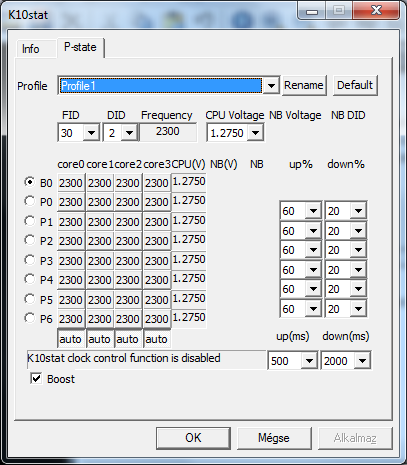
Task: Open the second down% 20 dropdown
Action: (x=358, y=230)
